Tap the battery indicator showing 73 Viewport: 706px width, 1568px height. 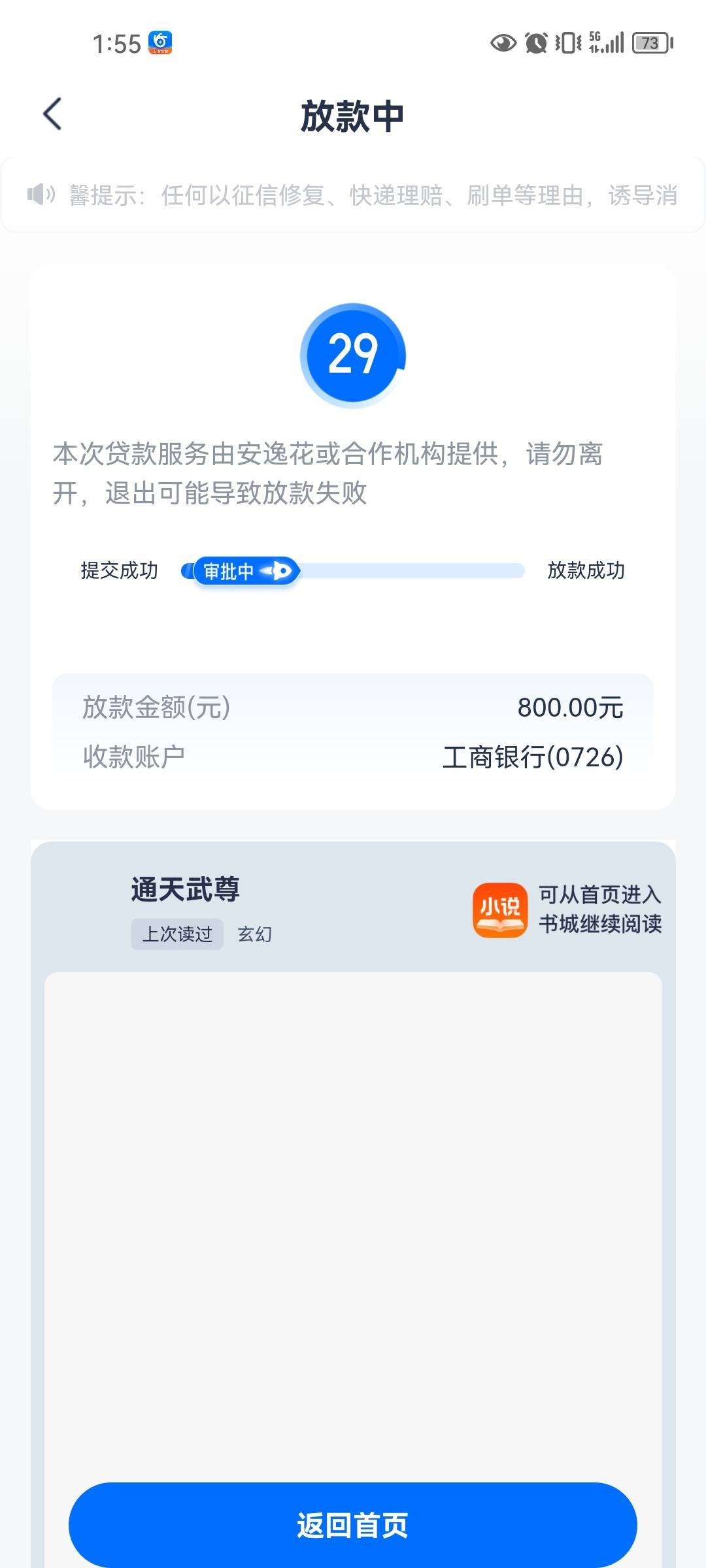click(652, 43)
